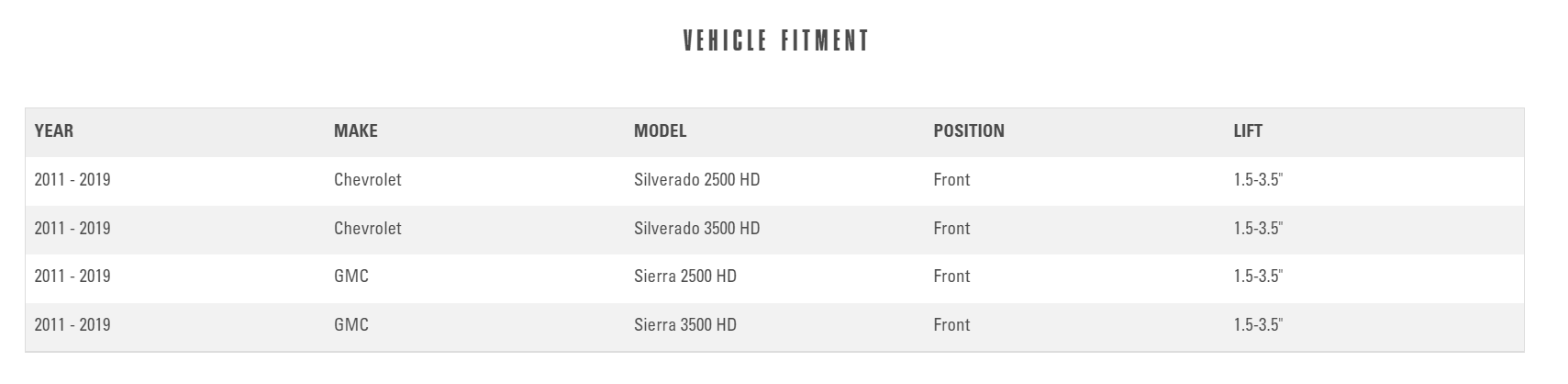Click the YEAR column header
Screen dimensions: 1568x384
(x=54, y=131)
